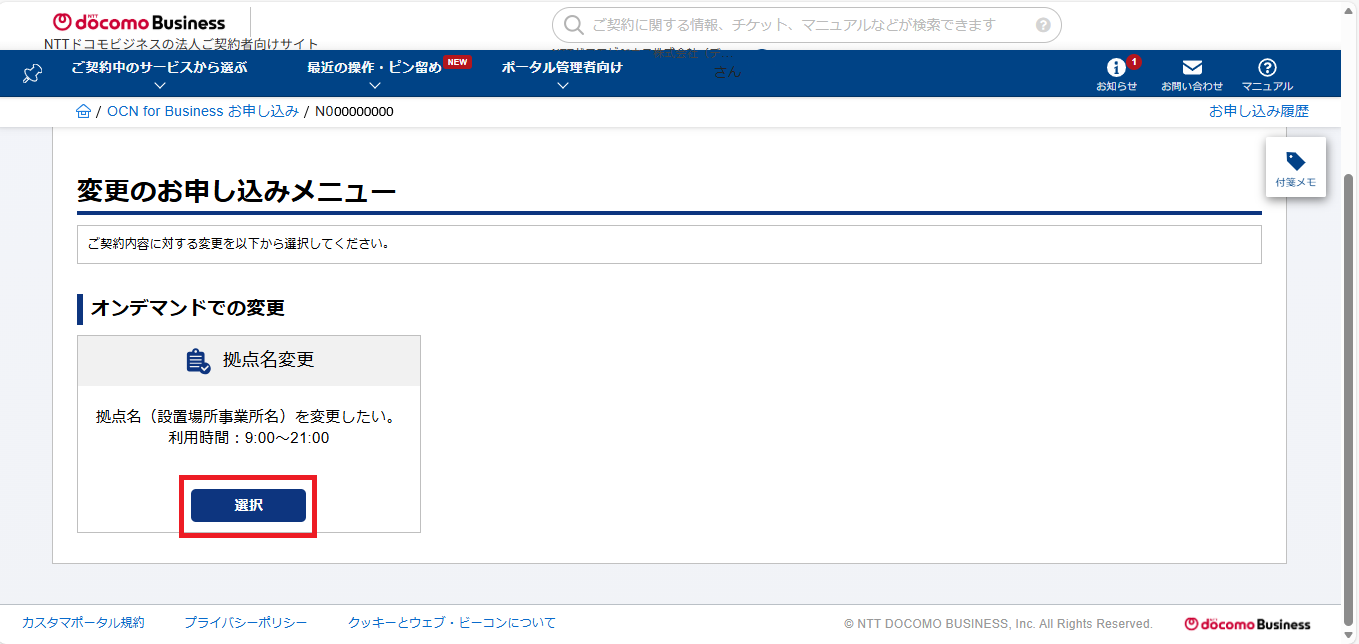Click the docomo Business logo
This screenshot has width=1359, height=644.
(139, 22)
